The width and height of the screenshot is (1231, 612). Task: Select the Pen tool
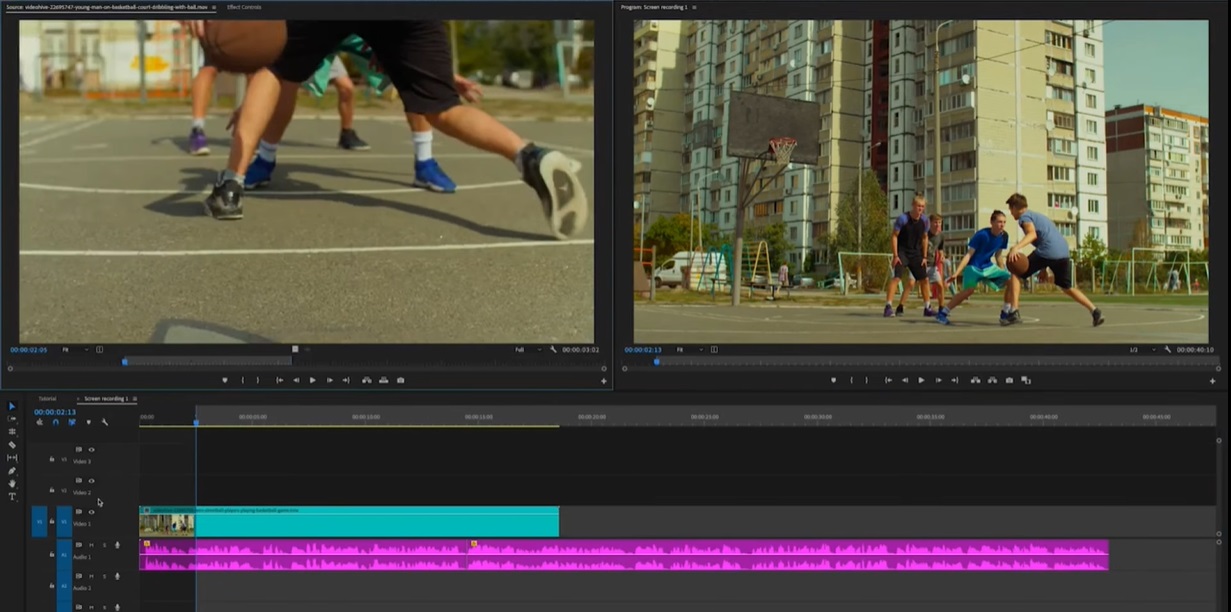click(x=12, y=471)
